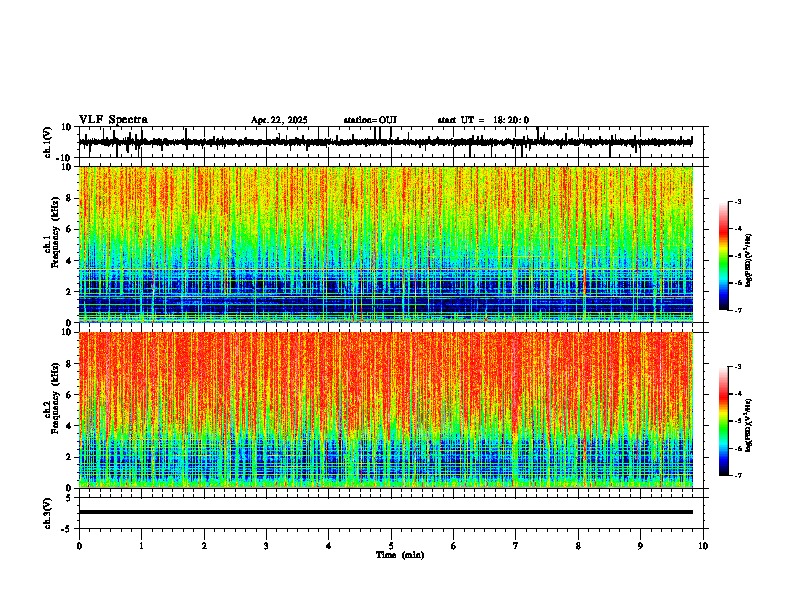The image size is (792, 612).
Task: Click the time axis tick label "0"
Action: [x=79, y=546]
